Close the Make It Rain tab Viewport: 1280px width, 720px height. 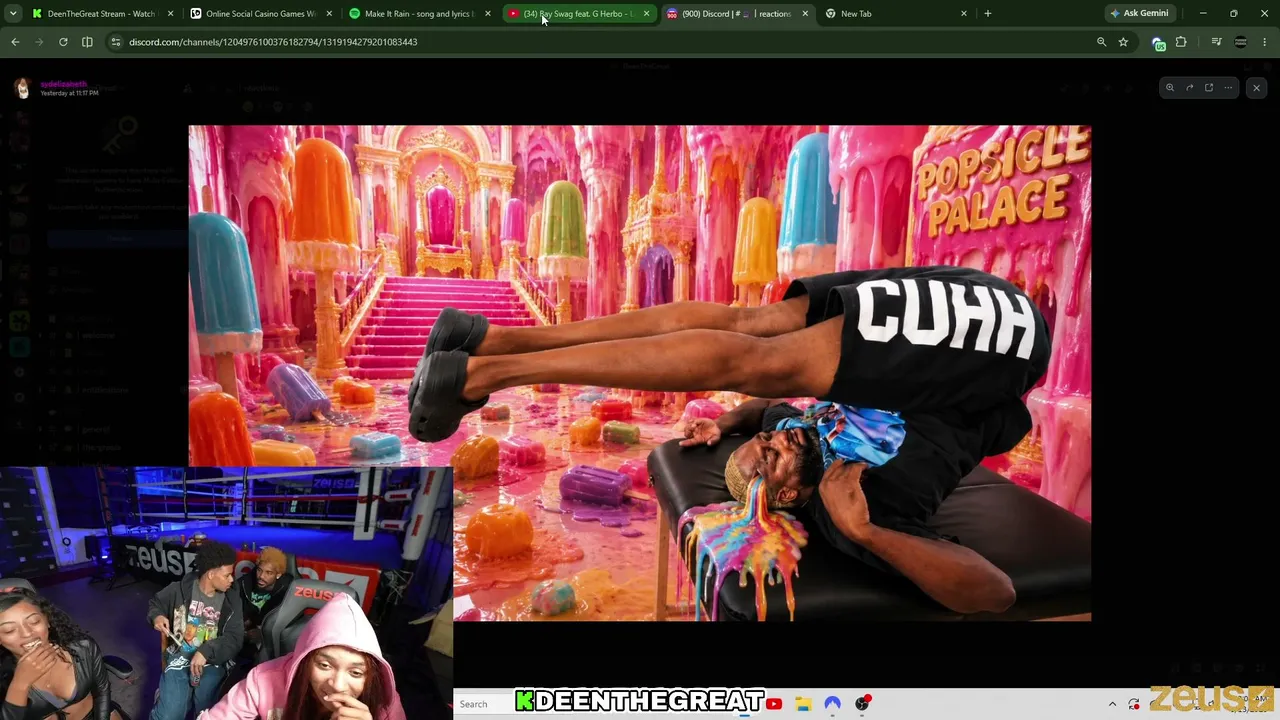pos(487,14)
